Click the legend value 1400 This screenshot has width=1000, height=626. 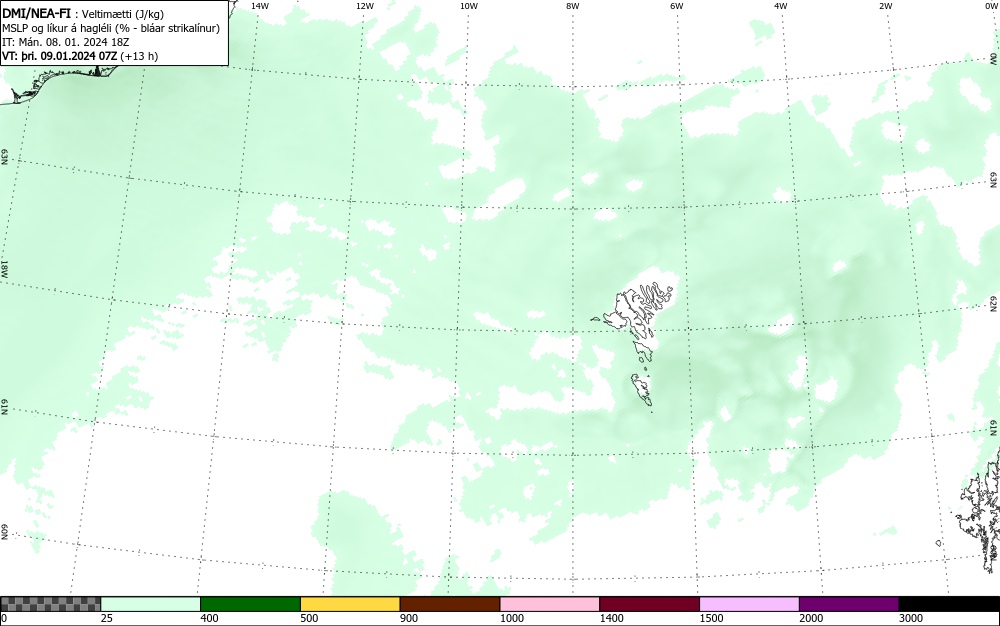pyautogui.click(x=612, y=618)
